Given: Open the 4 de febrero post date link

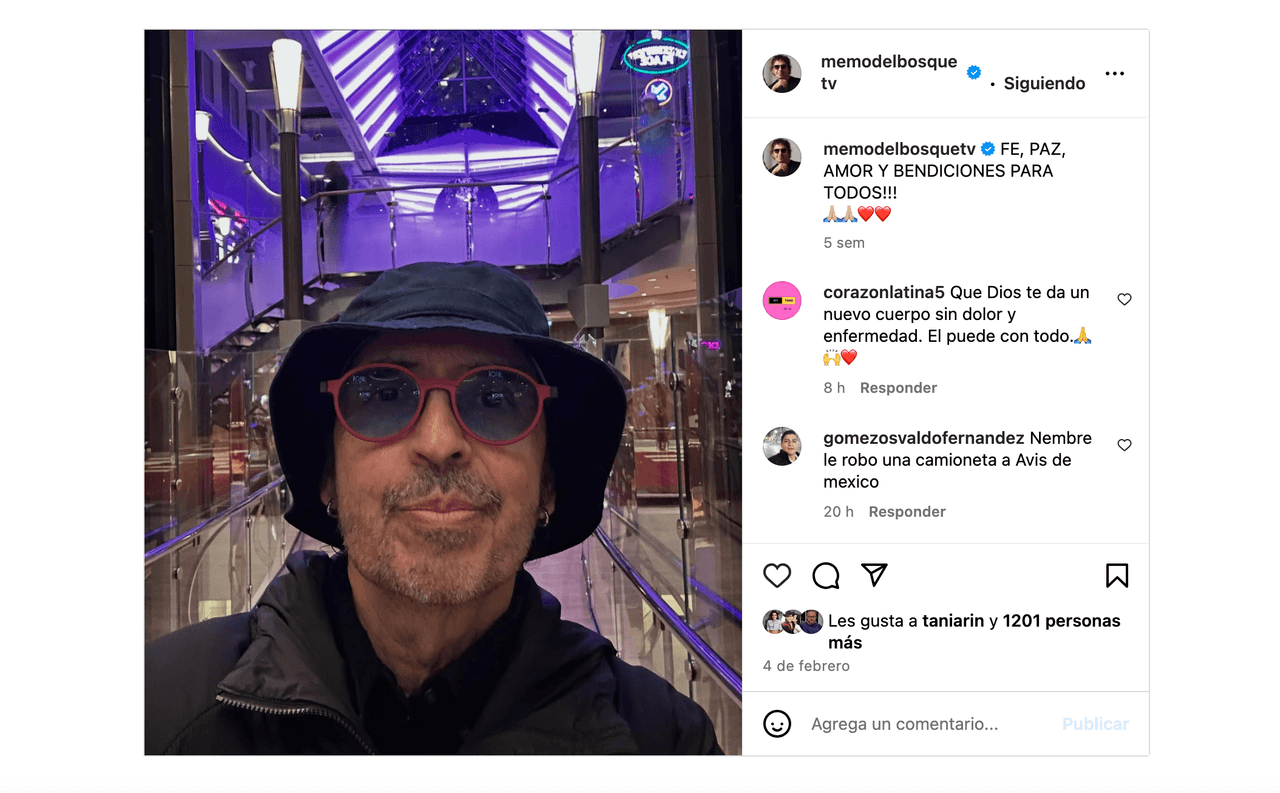Looking at the screenshot, I should pos(806,666).
